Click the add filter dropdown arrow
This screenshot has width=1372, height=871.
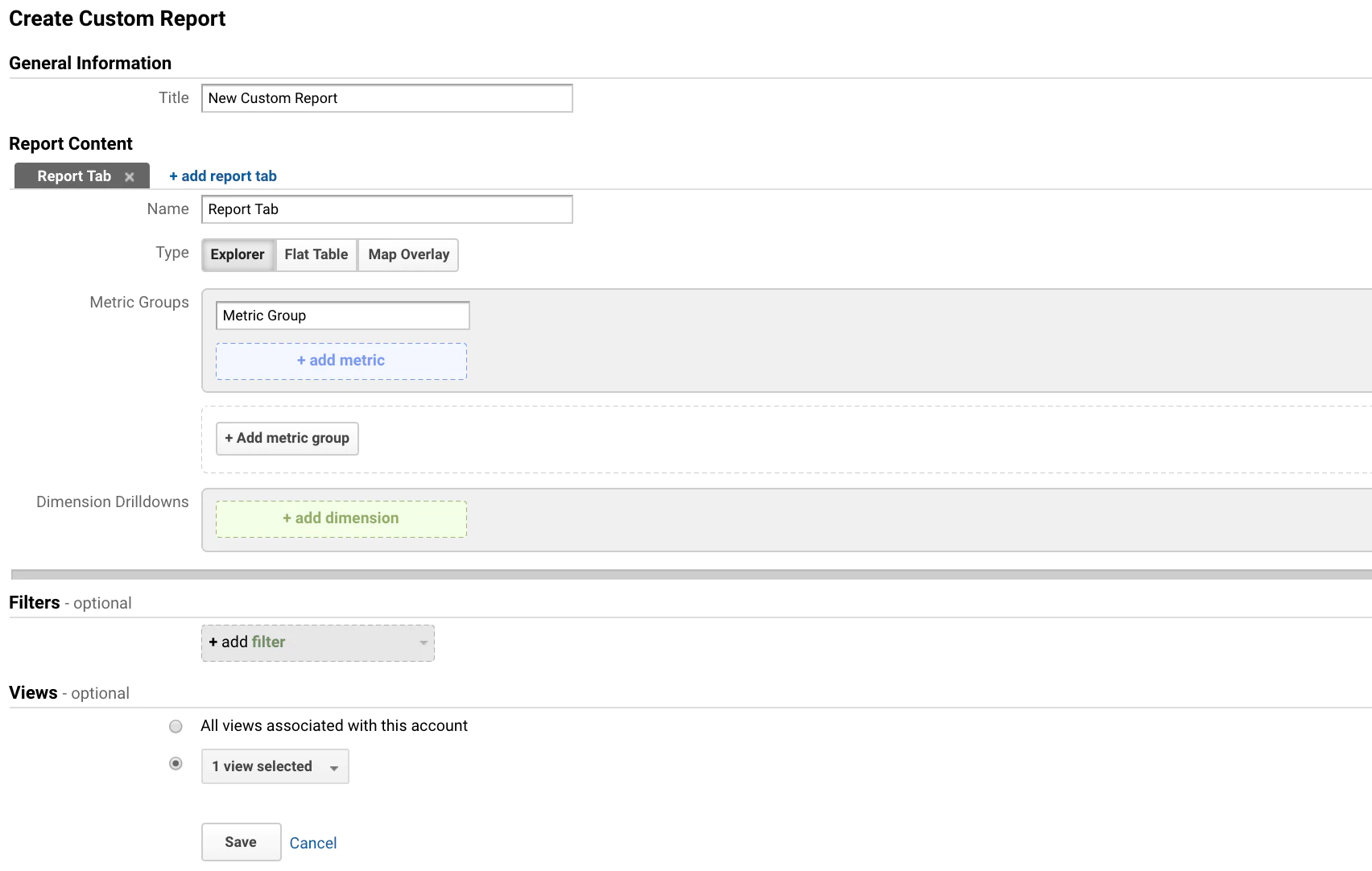pos(424,643)
